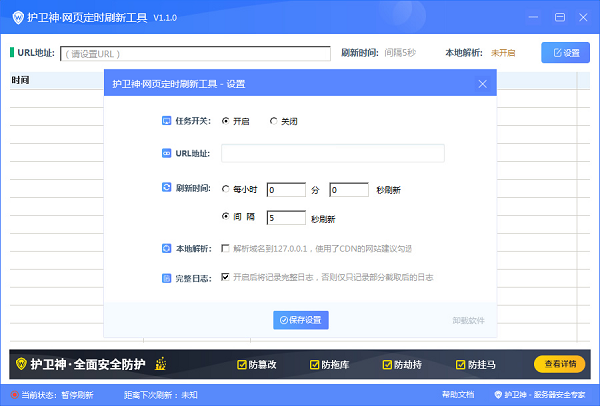Click the 秒刷新 seconds input for hourly

[x=349, y=190]
